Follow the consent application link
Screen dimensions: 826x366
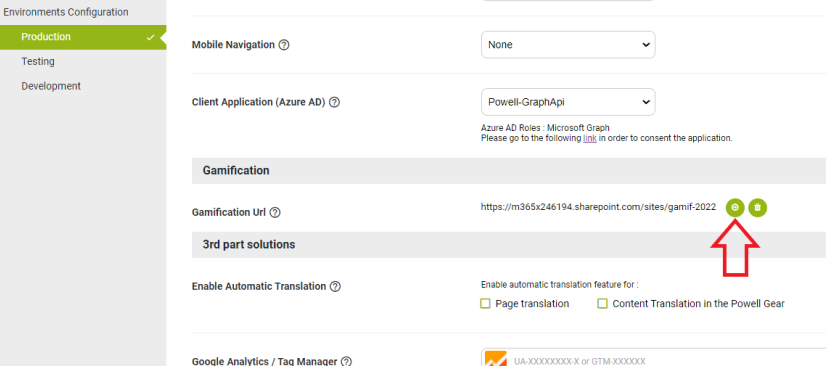click(589, 139)
